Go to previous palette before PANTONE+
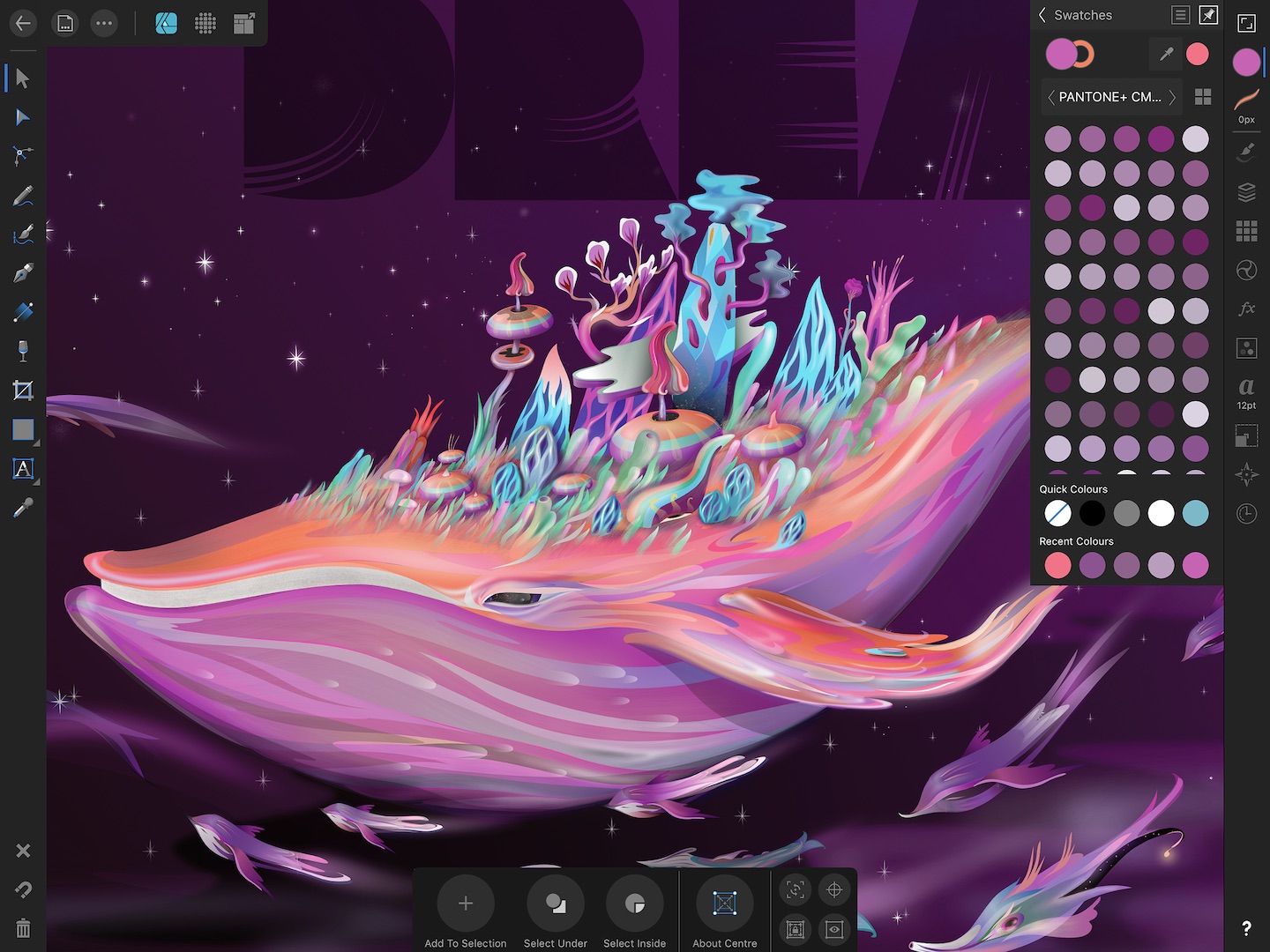The width and height of the screenshot is (1270, 952). (x=1050, y=97)
